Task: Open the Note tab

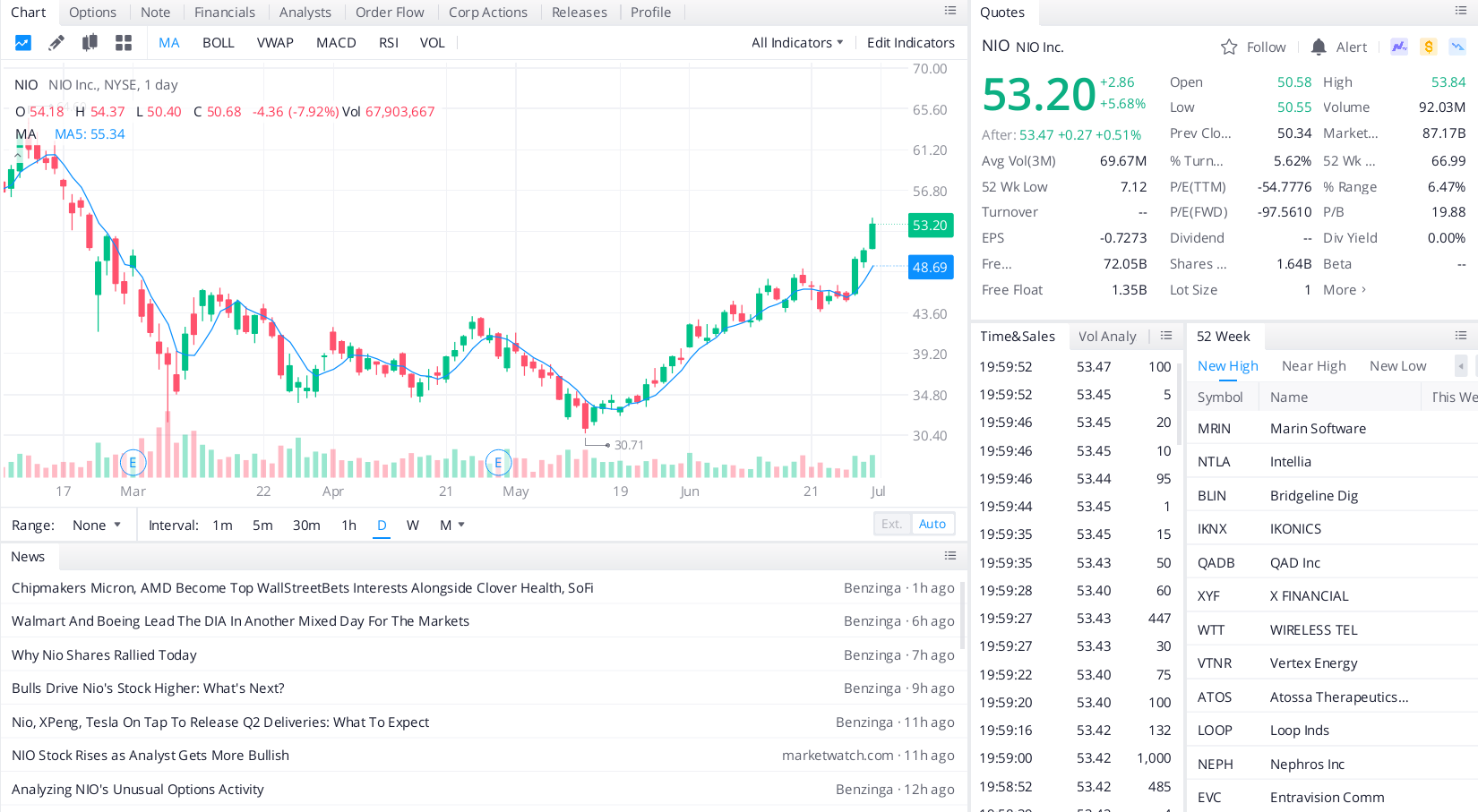Action: point(155,13)
